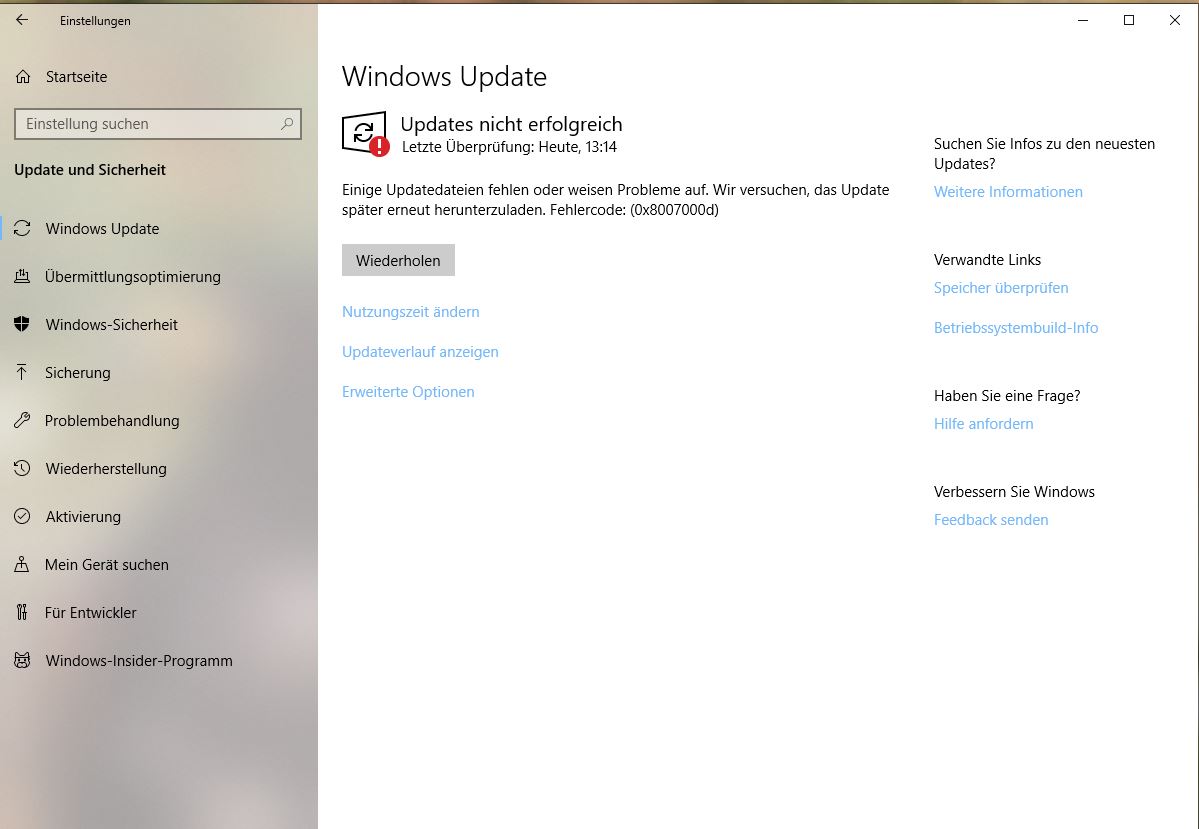Click the Wiederherstellung history icon
This screenshot has width=1199, height=829.
22,468
